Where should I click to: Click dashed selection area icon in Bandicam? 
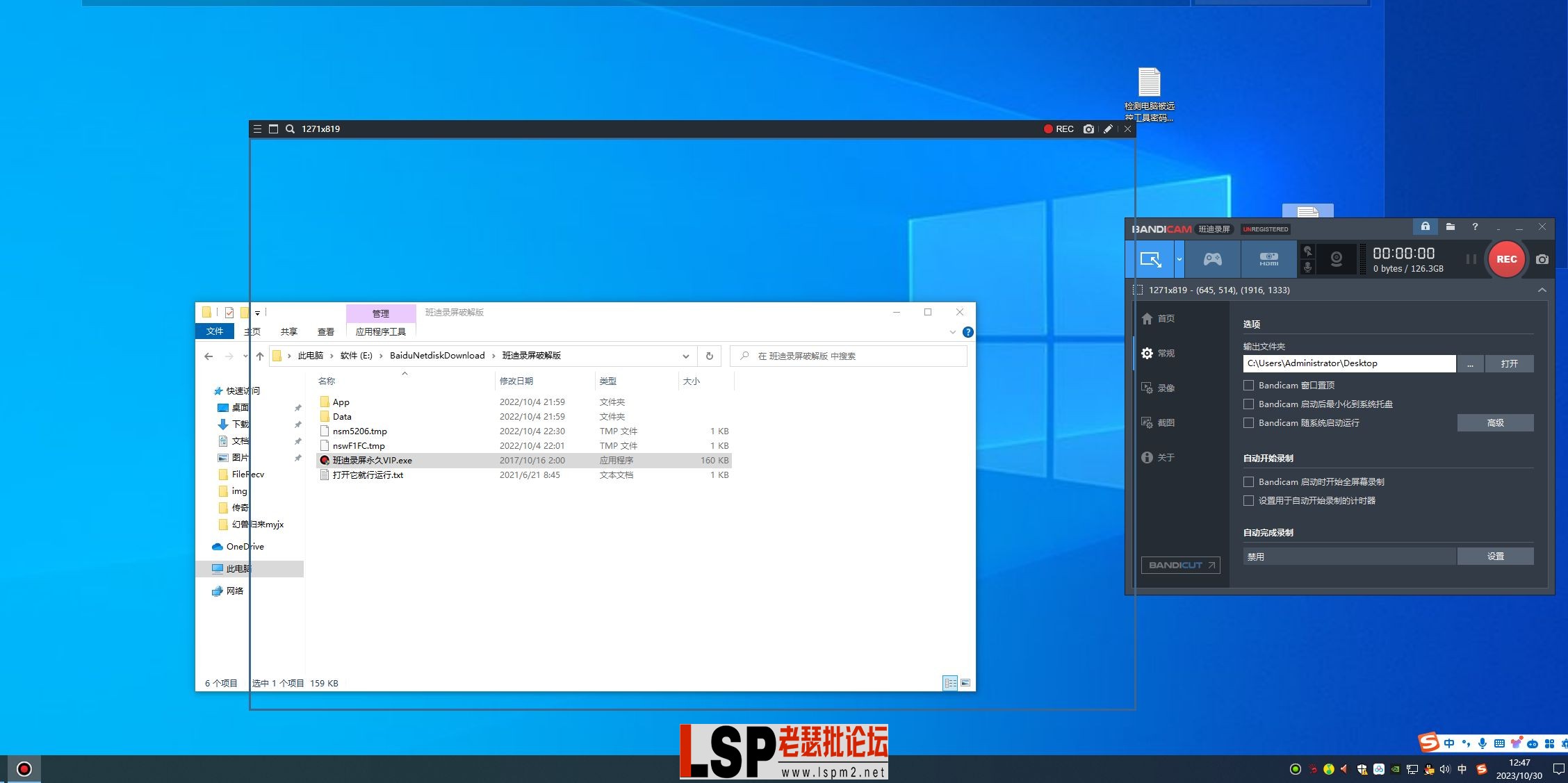[x=1138, y=290]
